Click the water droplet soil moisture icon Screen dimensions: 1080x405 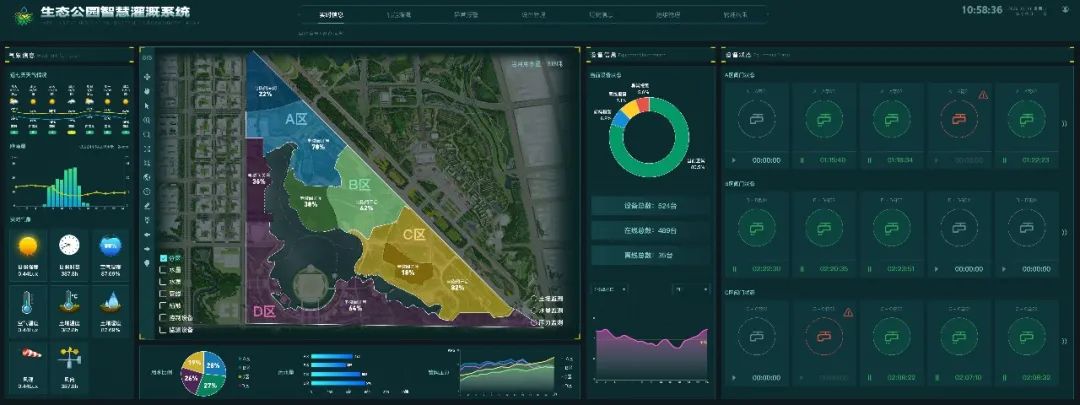[x=110, y=301]
